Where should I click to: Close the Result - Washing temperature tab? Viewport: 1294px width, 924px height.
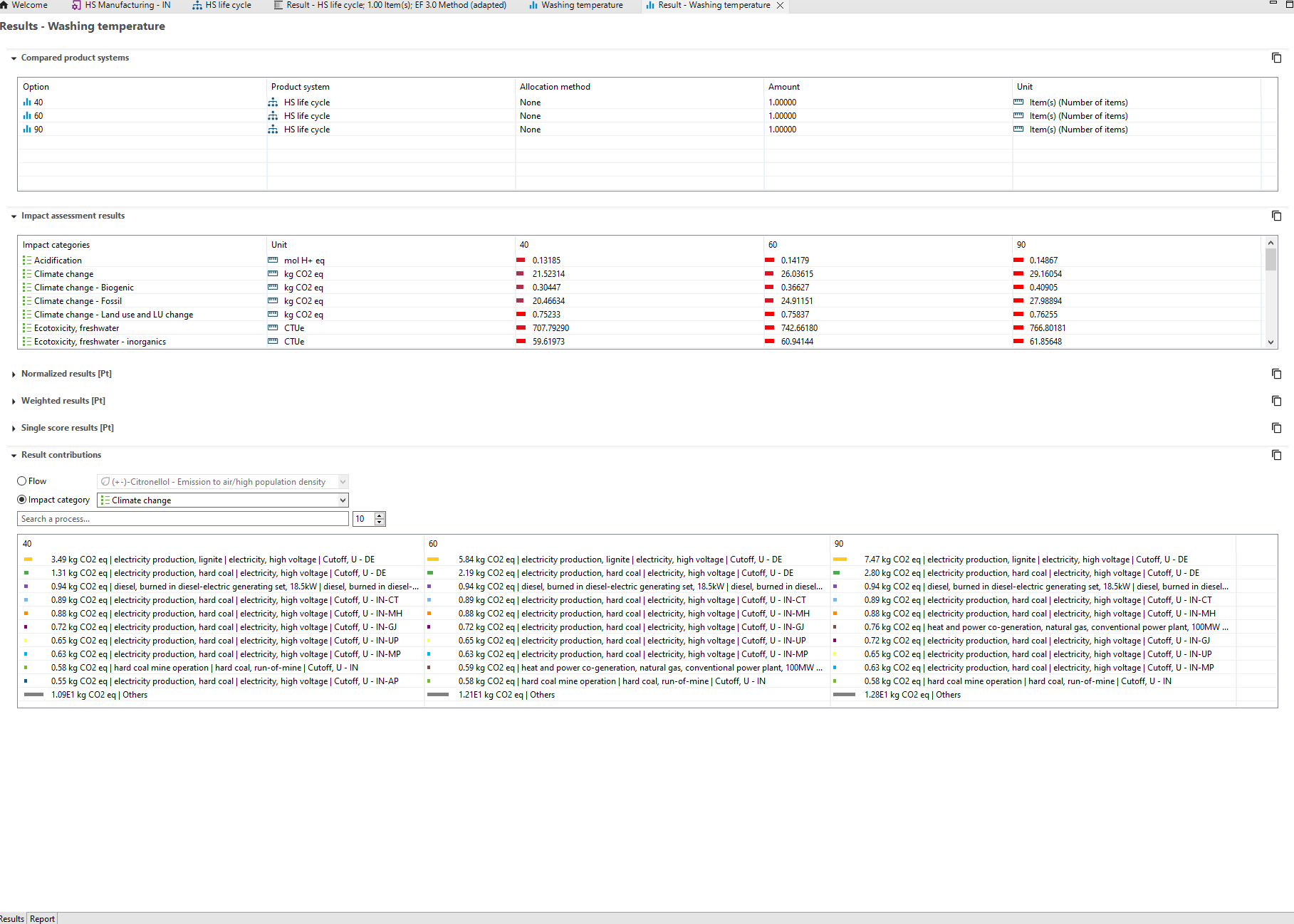coord(780,5)
